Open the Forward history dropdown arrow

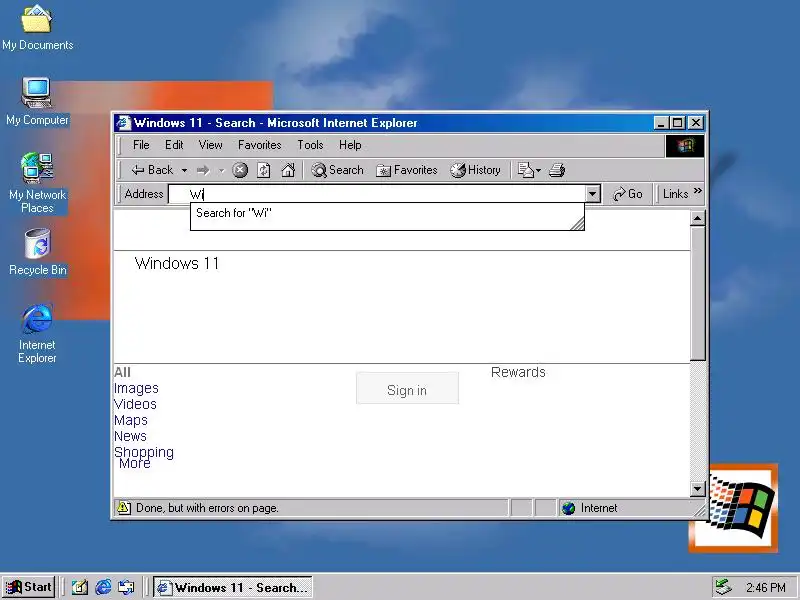click(x=221, y=170)
